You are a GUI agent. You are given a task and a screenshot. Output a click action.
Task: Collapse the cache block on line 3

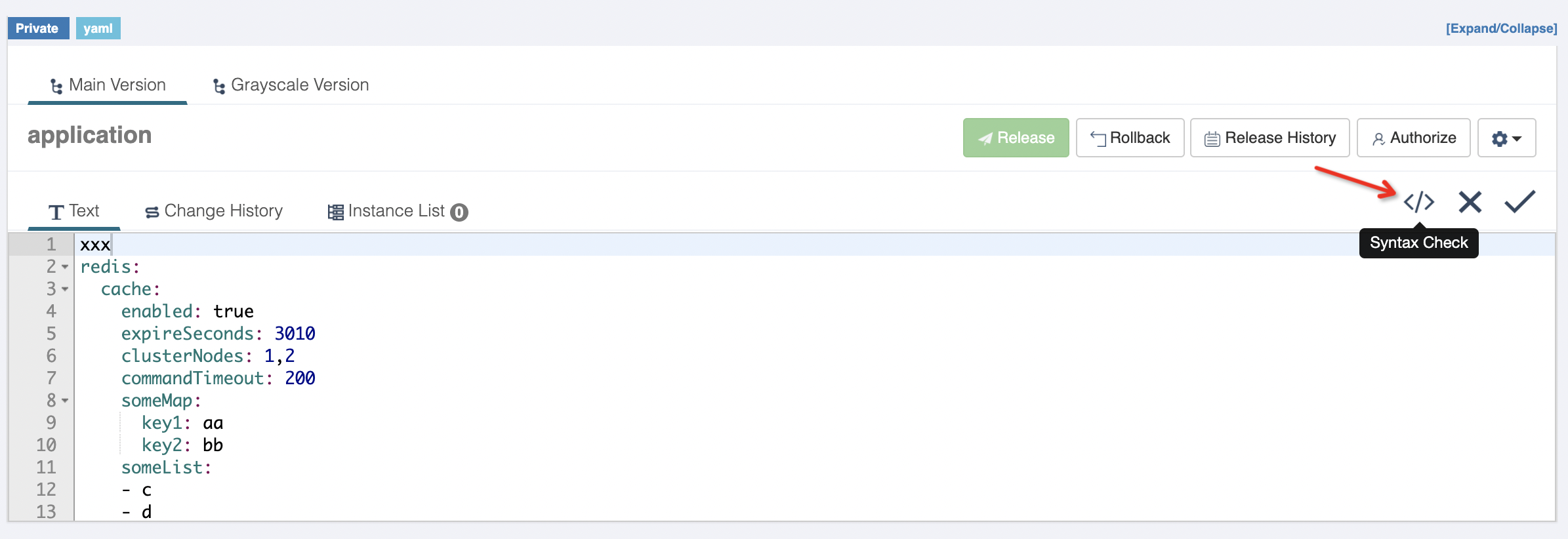(64, 290)
